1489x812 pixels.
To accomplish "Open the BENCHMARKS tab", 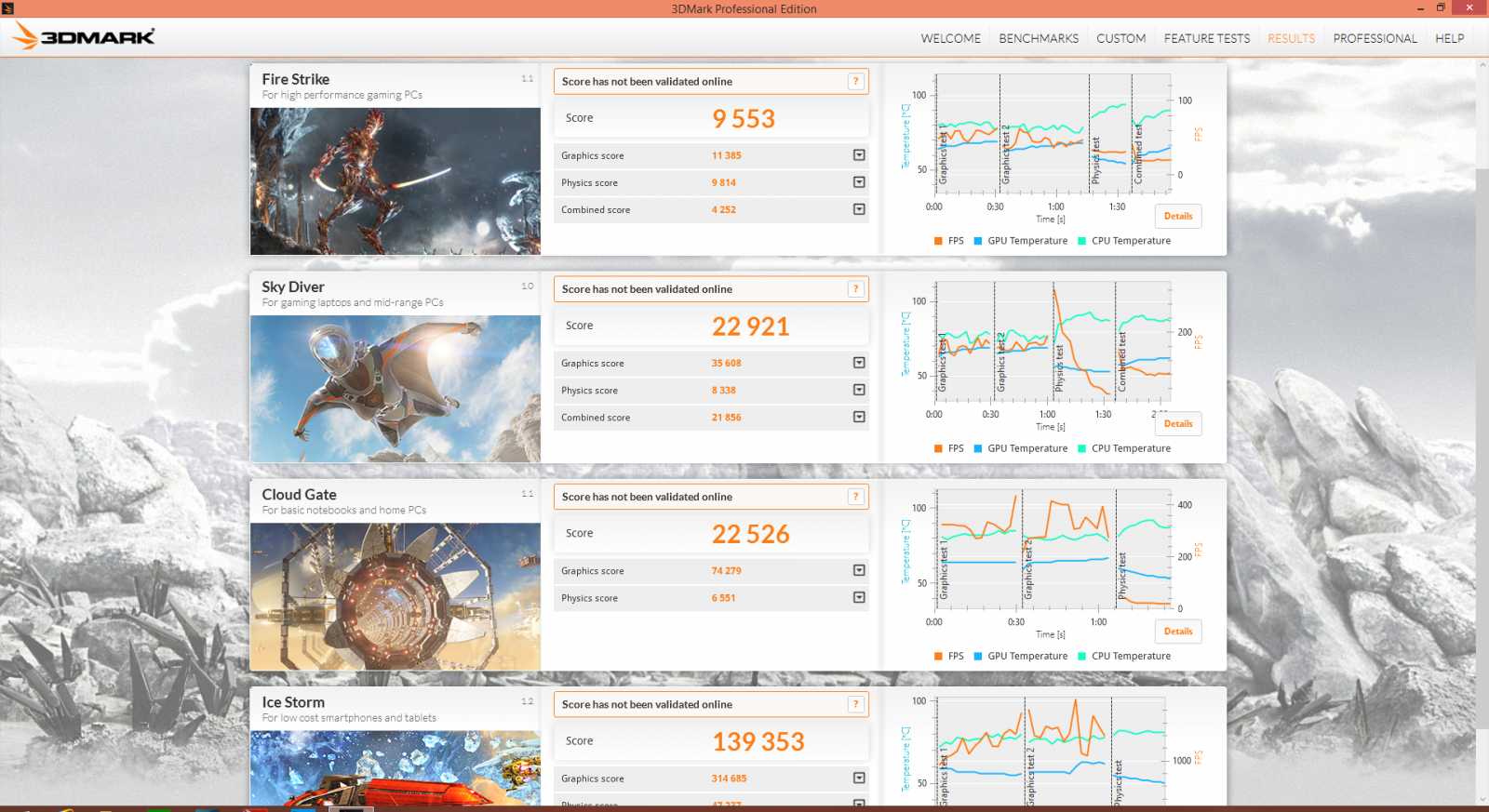I will click(1039, 38).
